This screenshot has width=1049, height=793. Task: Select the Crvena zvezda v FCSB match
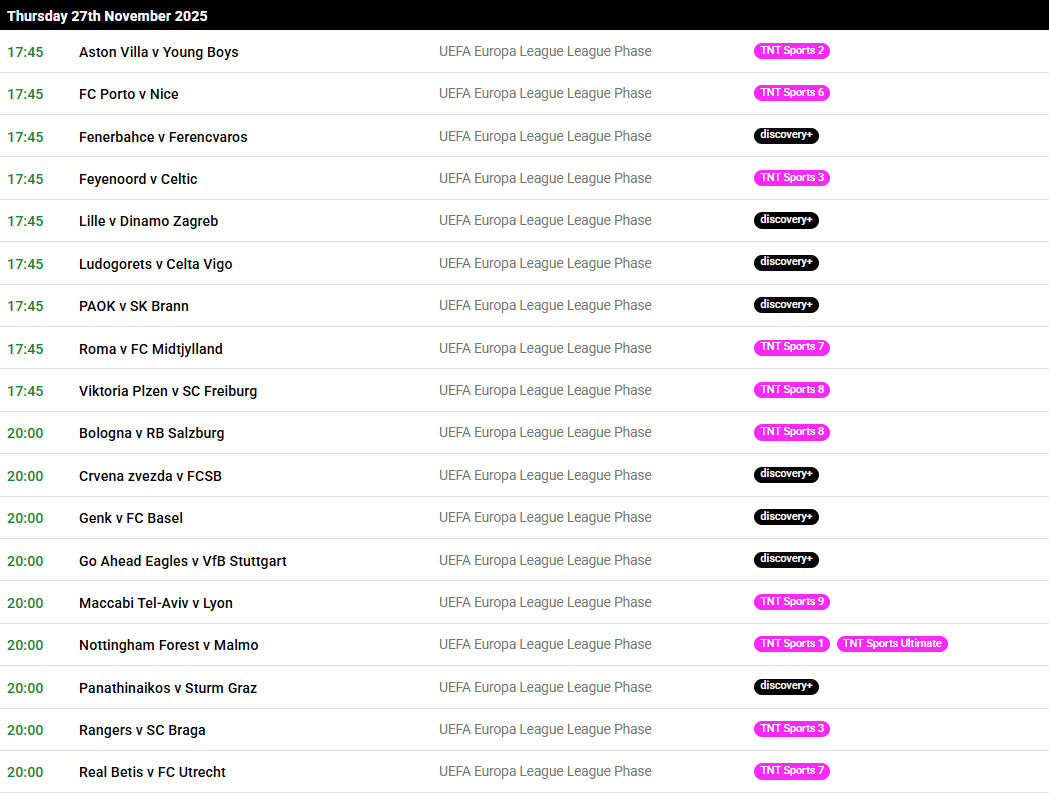(151, 476)
